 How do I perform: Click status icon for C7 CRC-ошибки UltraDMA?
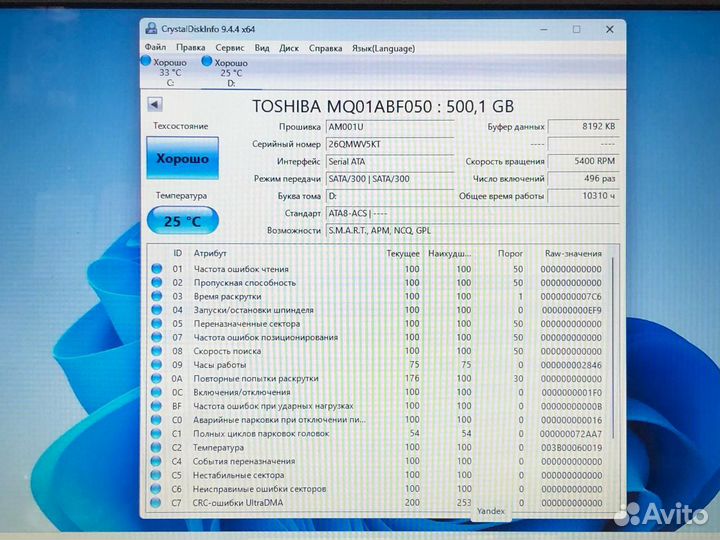pos(156,502)
